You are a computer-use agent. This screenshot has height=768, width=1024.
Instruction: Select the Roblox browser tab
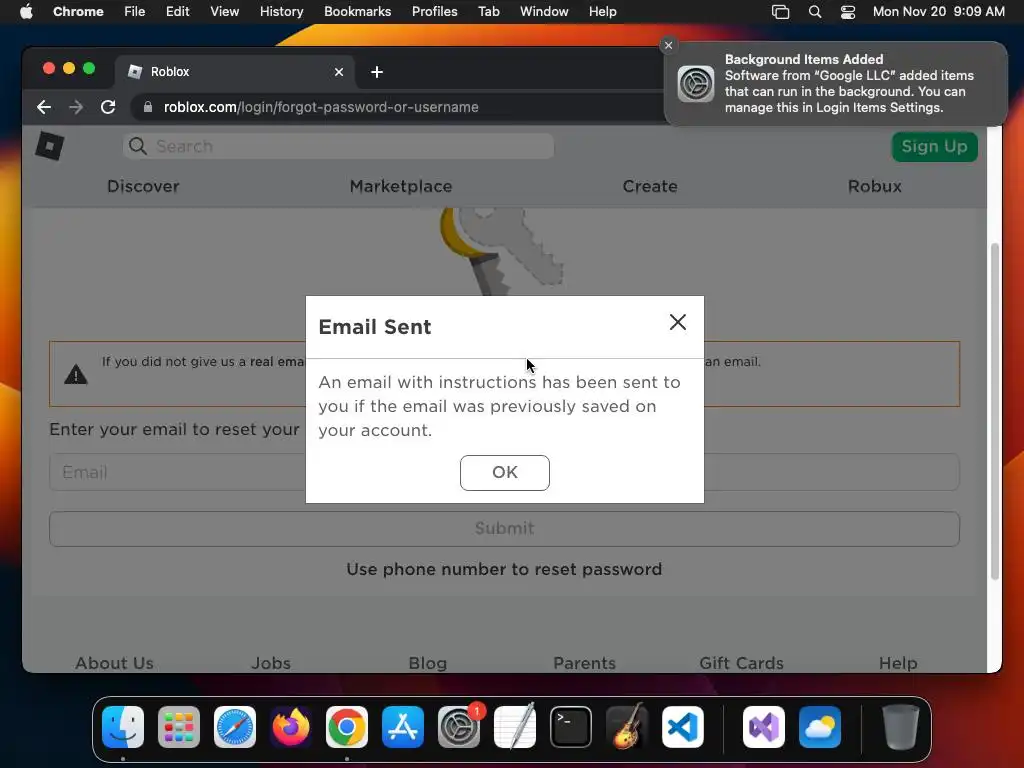point(235,72)
